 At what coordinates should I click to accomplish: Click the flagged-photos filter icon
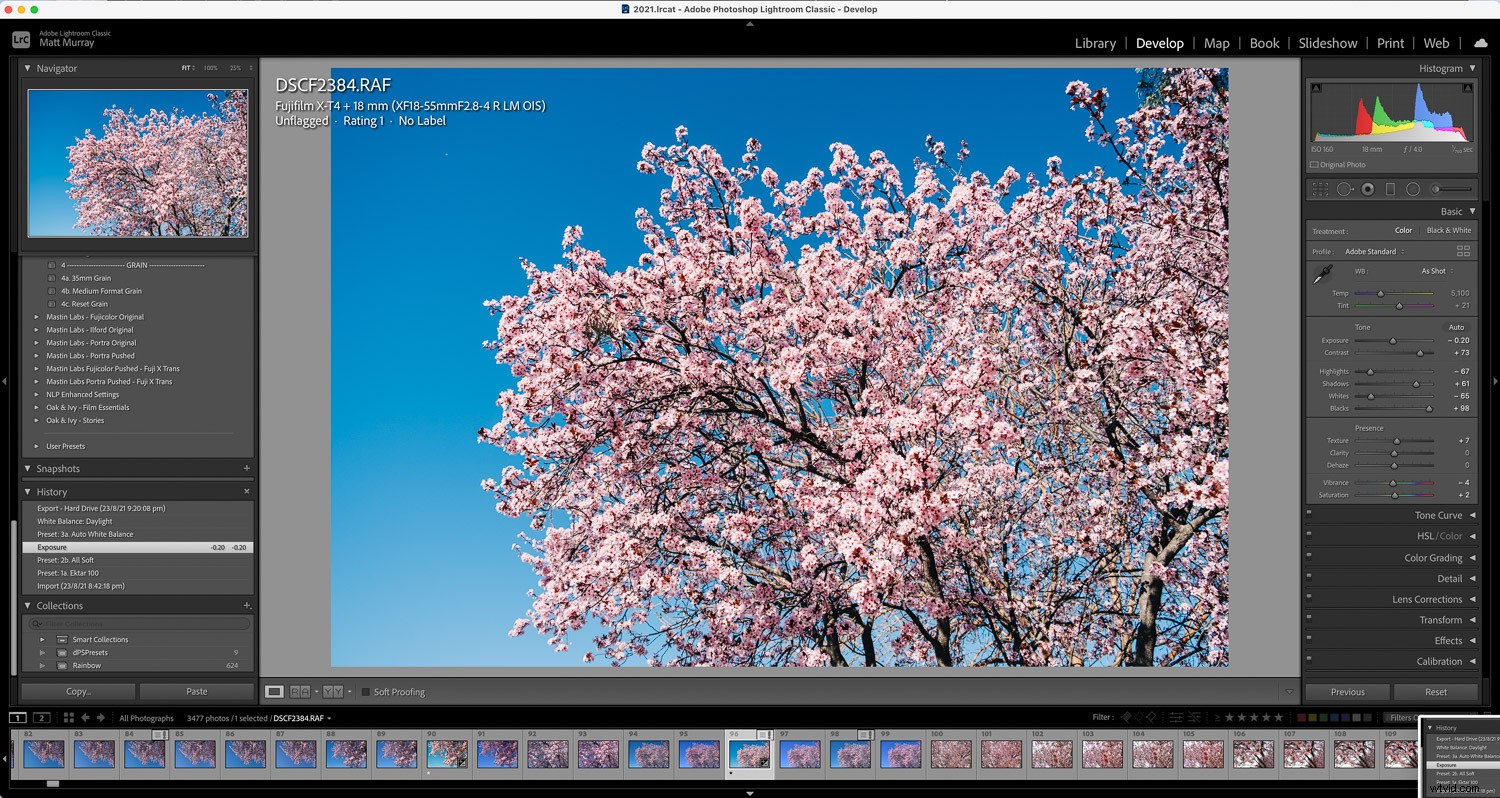[1127, 717]
